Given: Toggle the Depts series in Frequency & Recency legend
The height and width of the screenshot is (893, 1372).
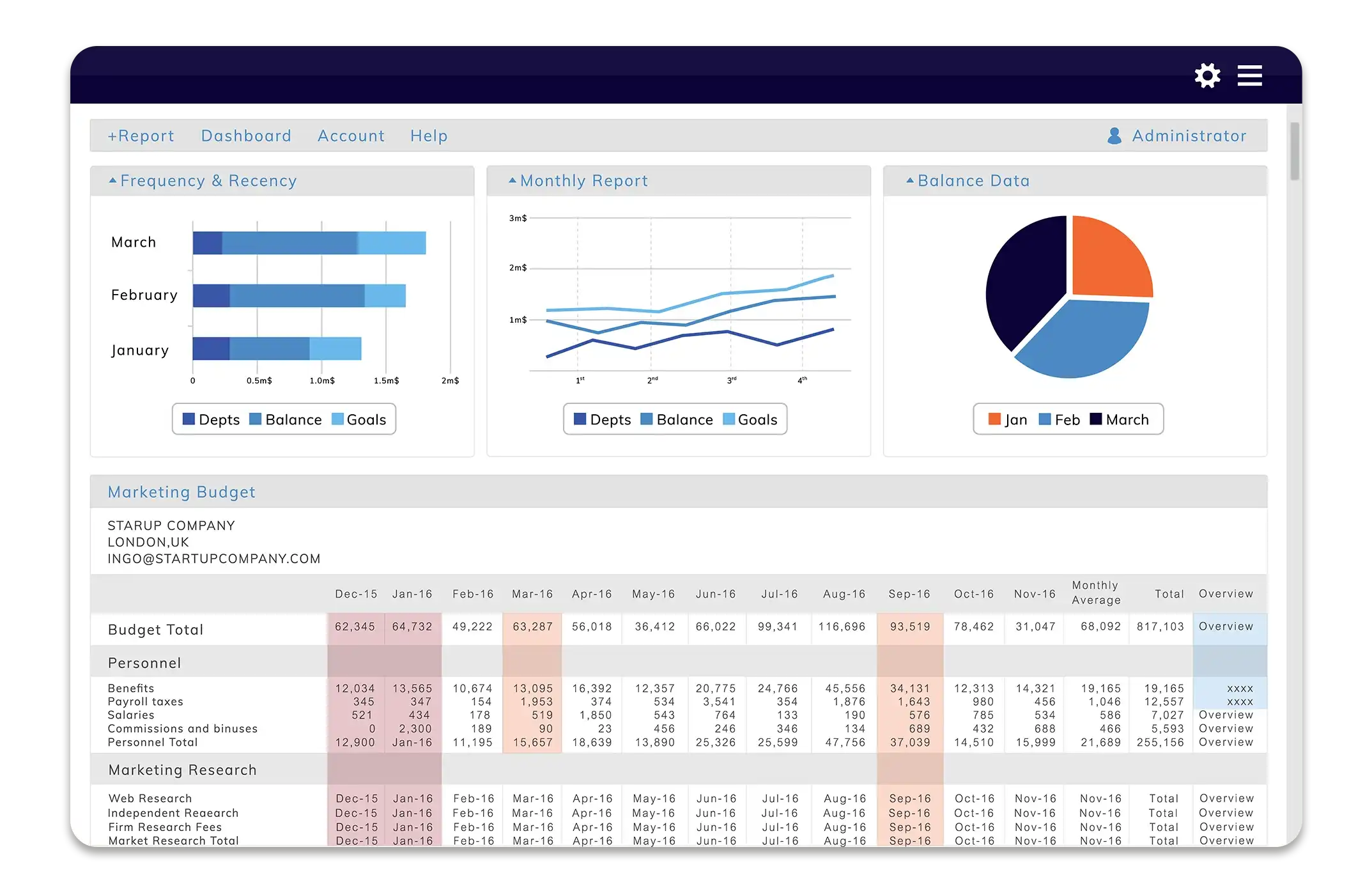Looking at the screenshot, I should [x=188, y=419].
